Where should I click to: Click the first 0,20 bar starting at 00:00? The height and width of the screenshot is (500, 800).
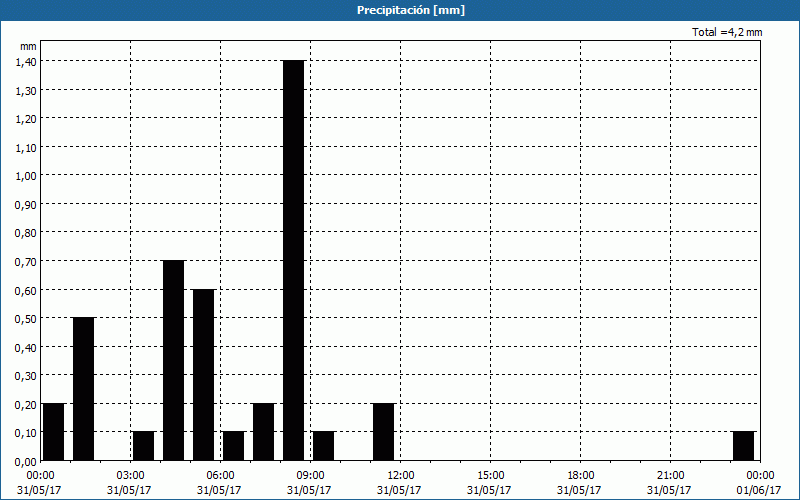pyautogui.click(x=54, y=432)
